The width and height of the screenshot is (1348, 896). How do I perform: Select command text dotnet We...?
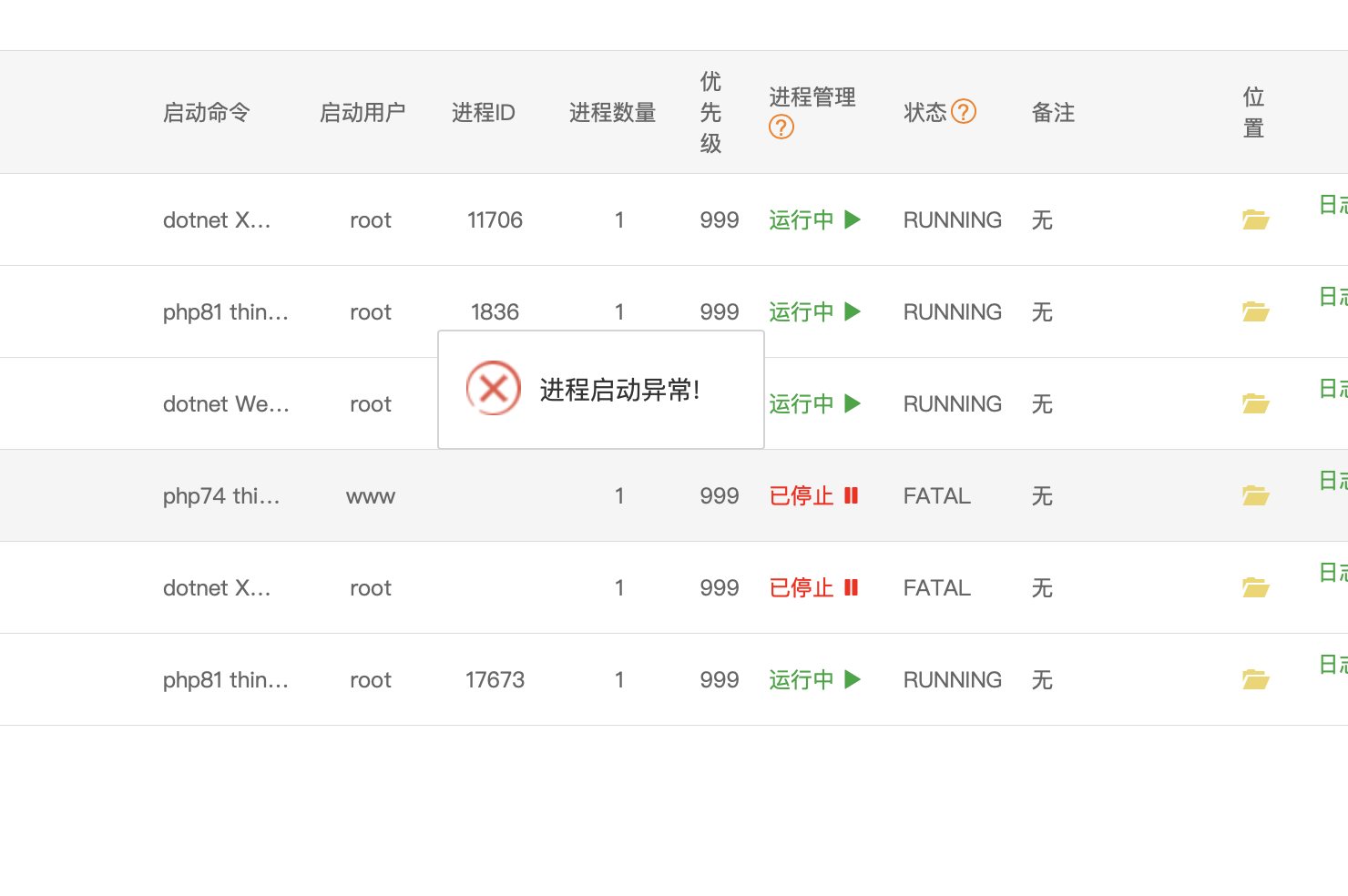226,403
